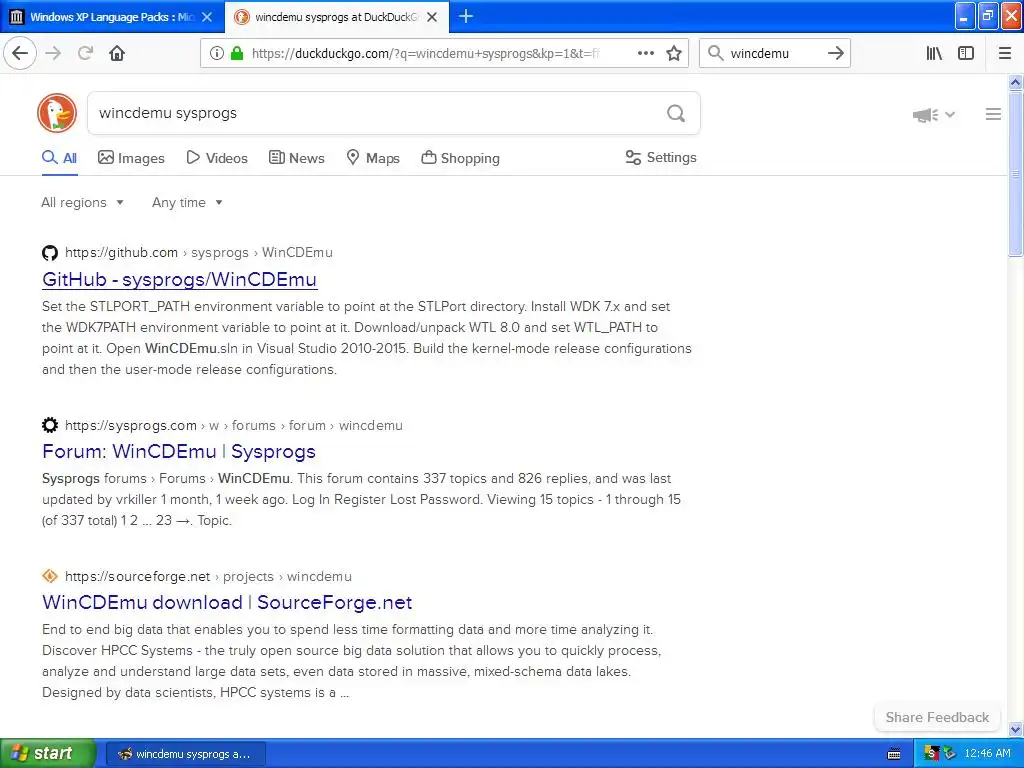The height and width of the screenshot is (768, 1024).
Task: Click the keyboard tray icon
Action: (894, 754)
